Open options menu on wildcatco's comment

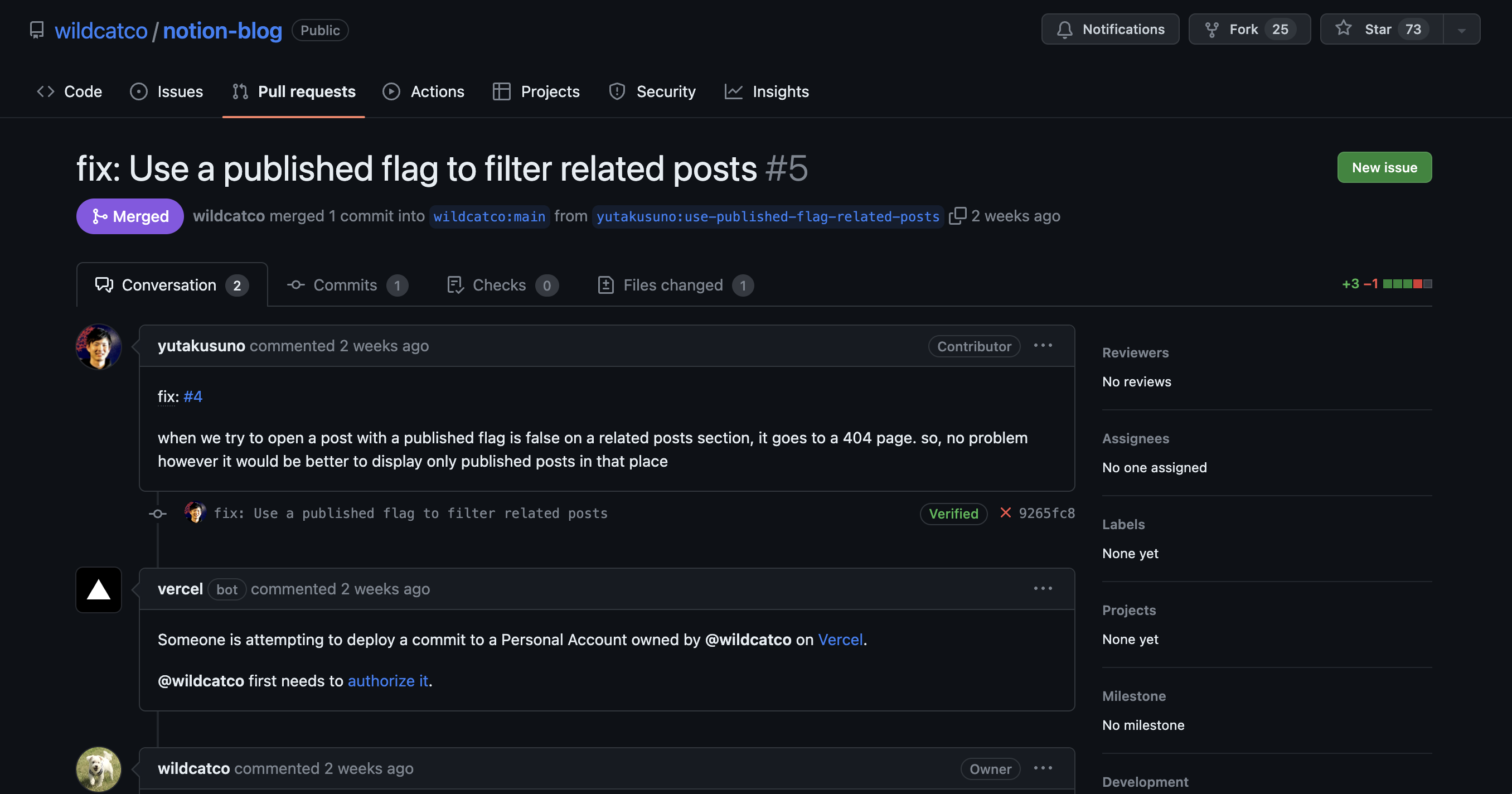(1043, 768)
